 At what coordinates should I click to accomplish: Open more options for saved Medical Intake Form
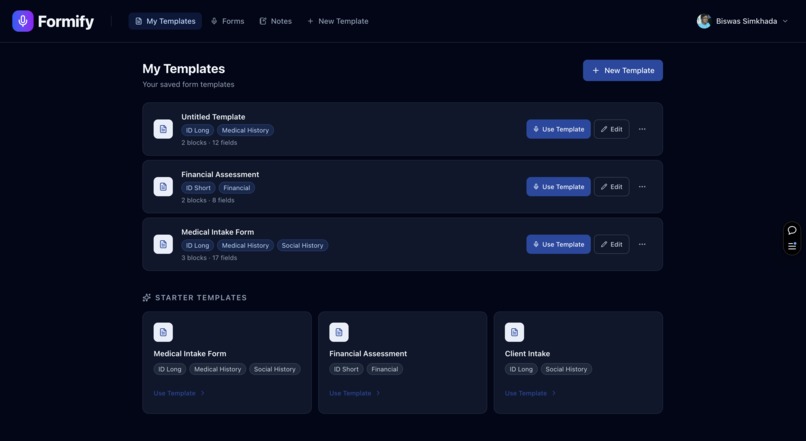[642, 244]
